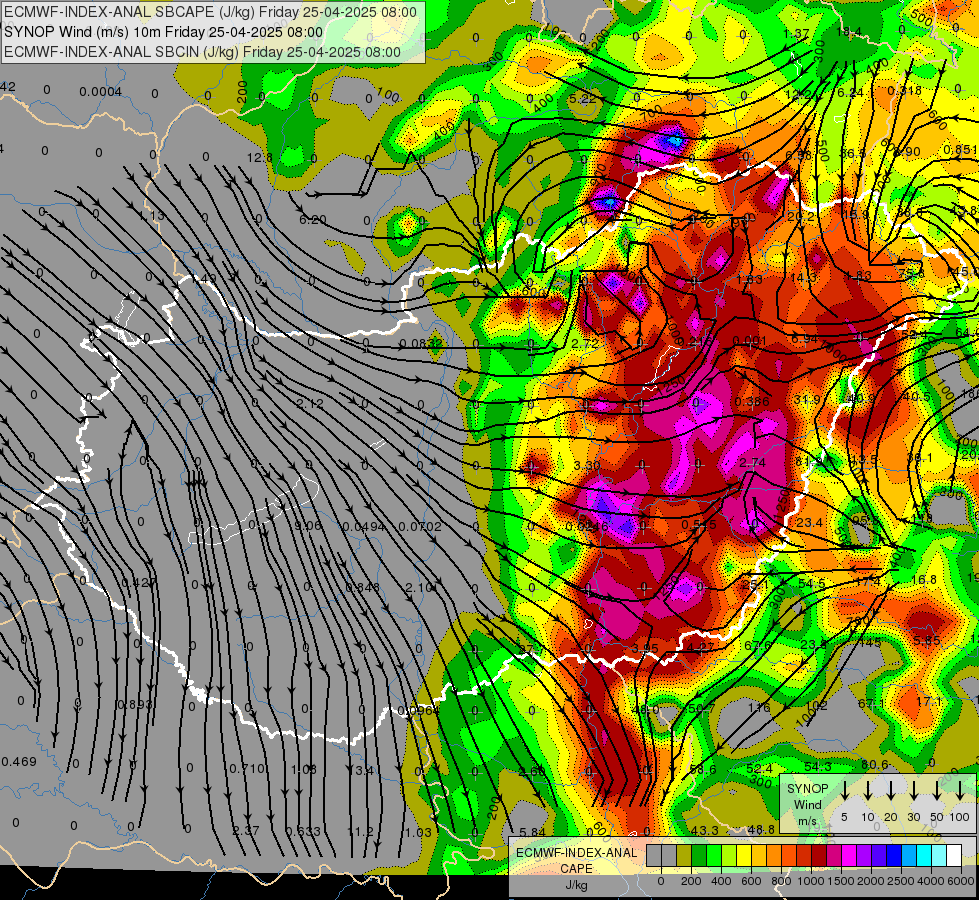Click the wind arrow above legend value 30
Screen dimensions: 979x900
[914, 790]
